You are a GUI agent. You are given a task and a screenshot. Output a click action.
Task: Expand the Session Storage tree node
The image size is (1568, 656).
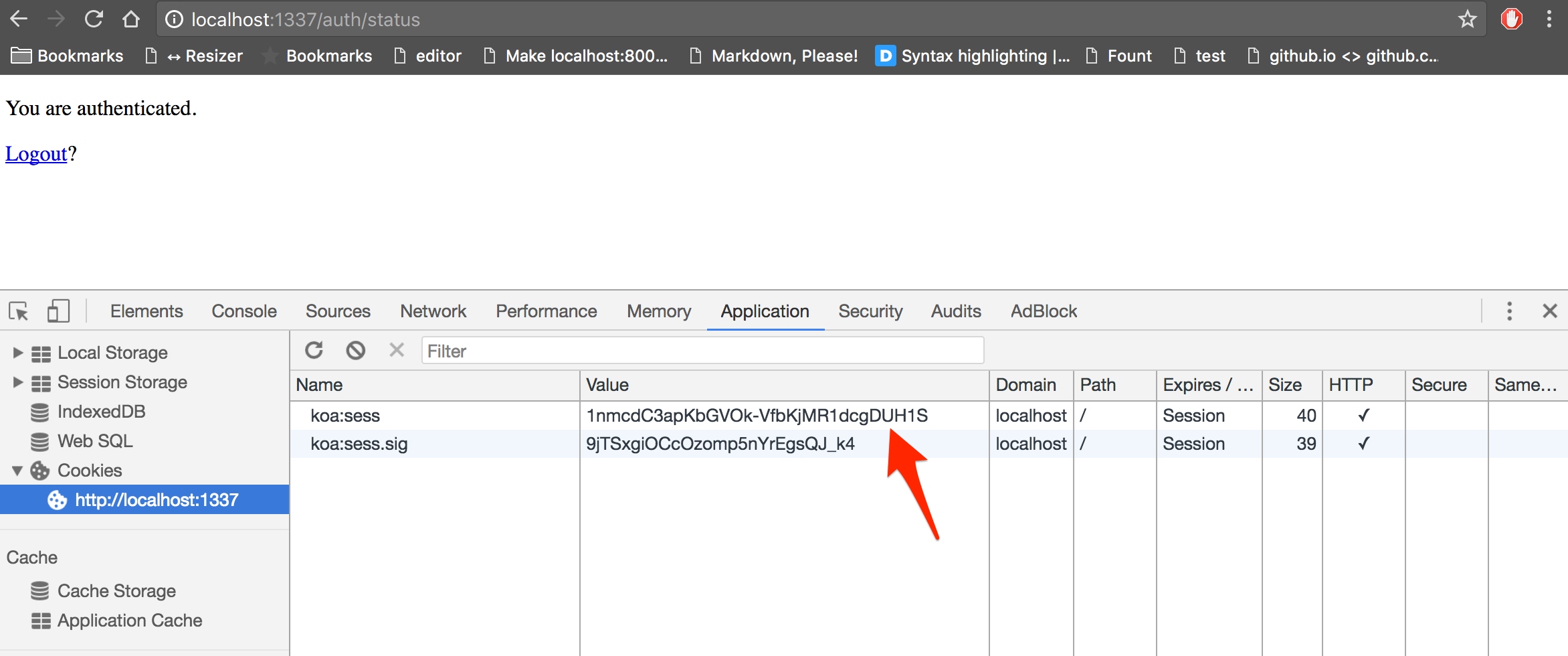[18, 382]
